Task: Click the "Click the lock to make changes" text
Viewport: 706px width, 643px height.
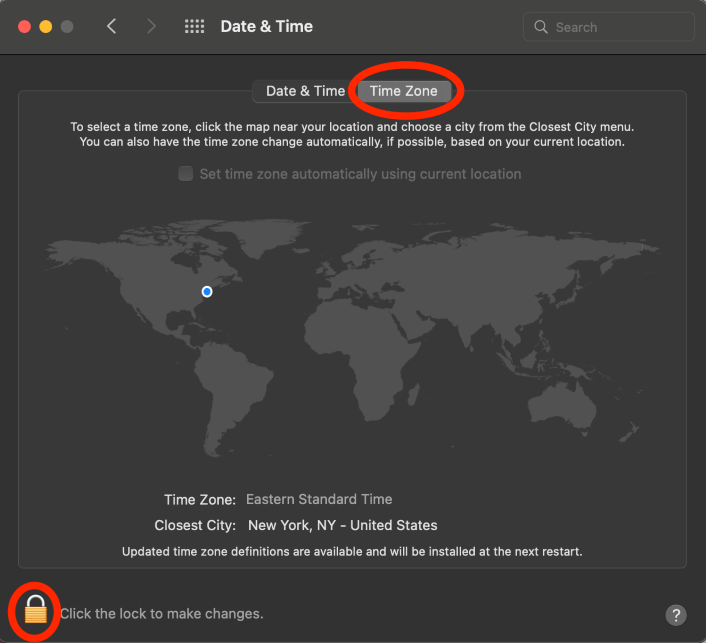Action: [161, 613]
